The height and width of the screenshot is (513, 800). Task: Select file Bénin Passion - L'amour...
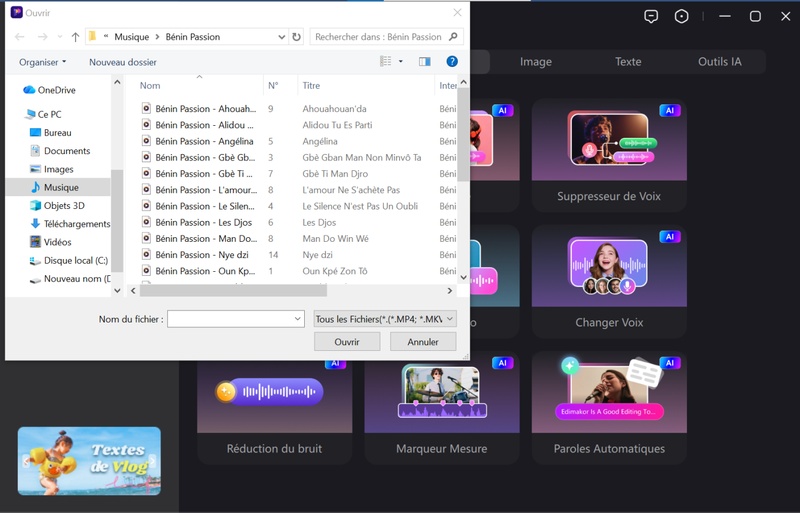(x=198, y=190)
